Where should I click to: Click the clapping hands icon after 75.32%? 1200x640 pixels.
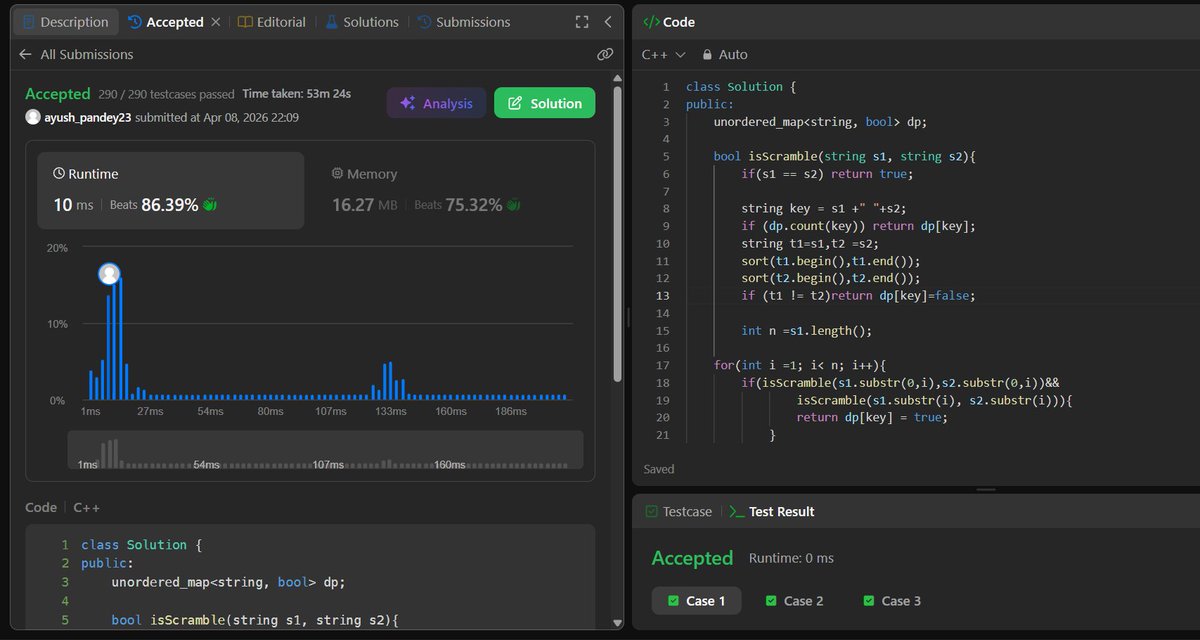click(514, 205)
